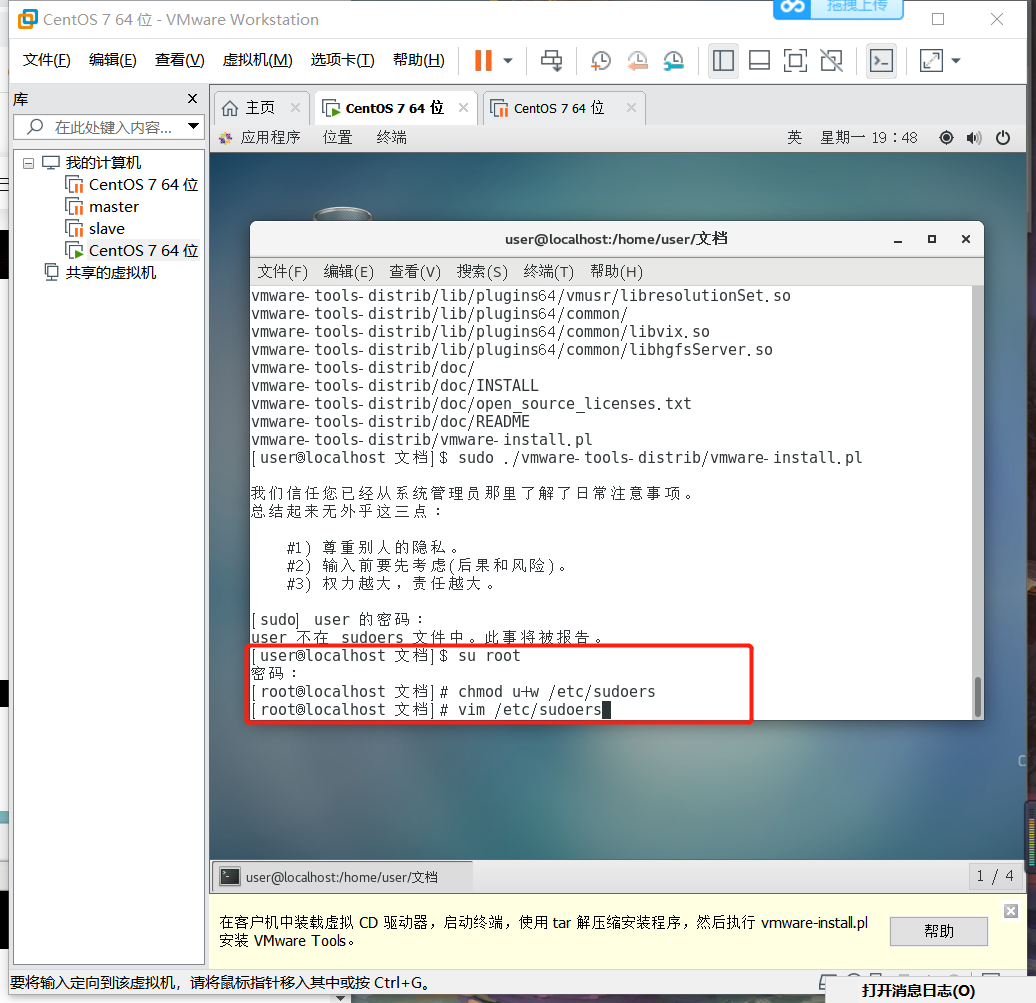Enter full screen mode for the VM
Image resolution: width=1036 pixels, height=1003 pixels.
pyautogui.click(x=795, y=61)
